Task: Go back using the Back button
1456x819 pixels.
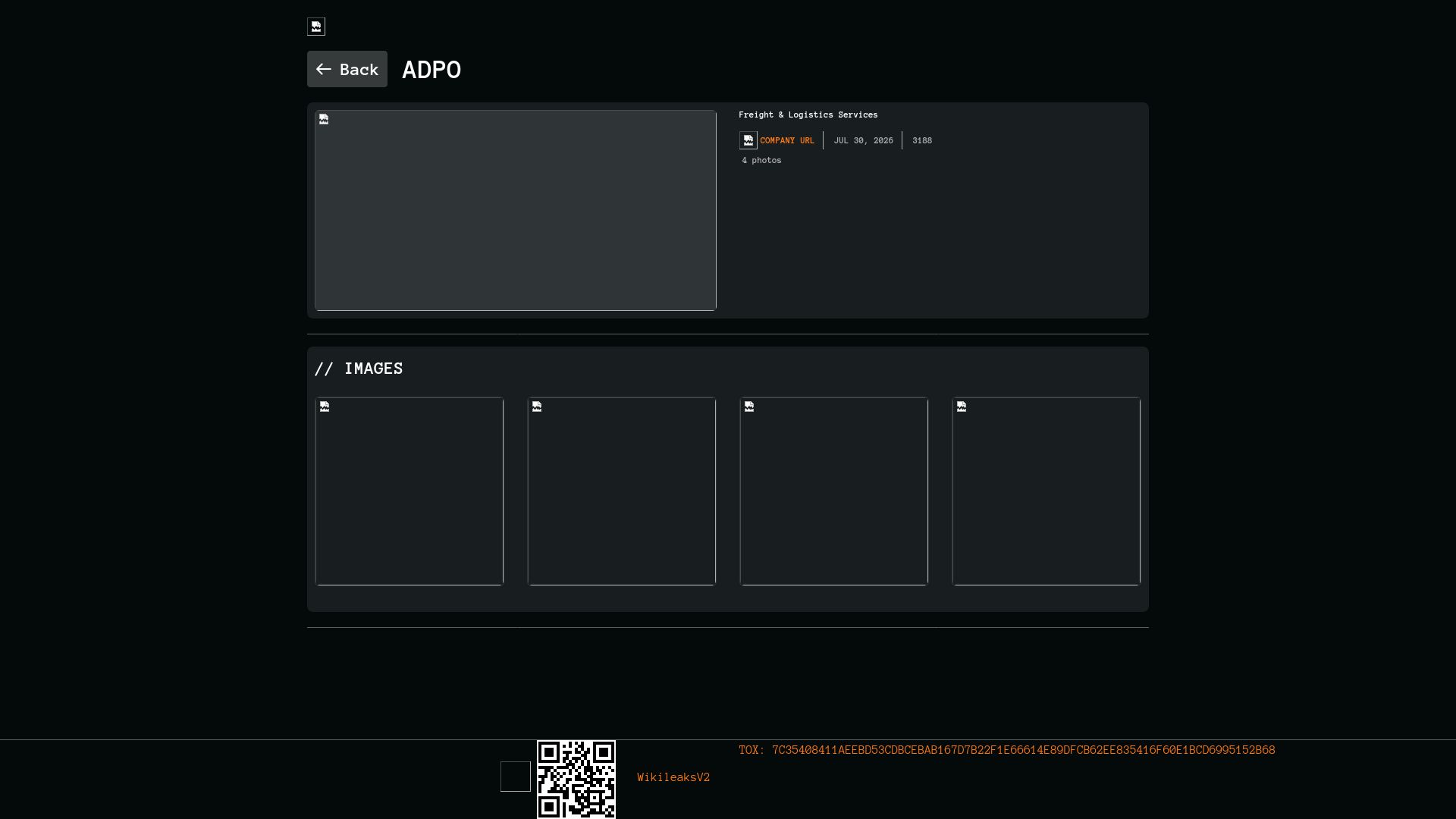Action: tap(347, 69)
